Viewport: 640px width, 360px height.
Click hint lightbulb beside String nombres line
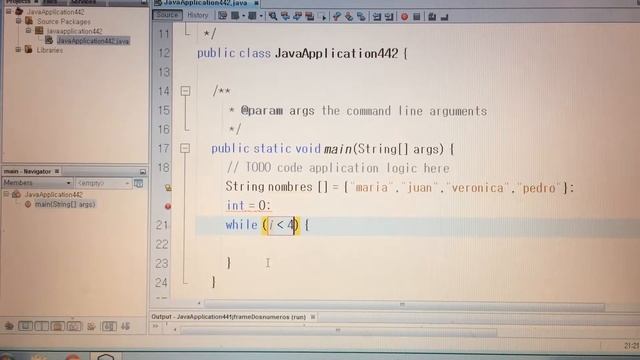[168, 188]
